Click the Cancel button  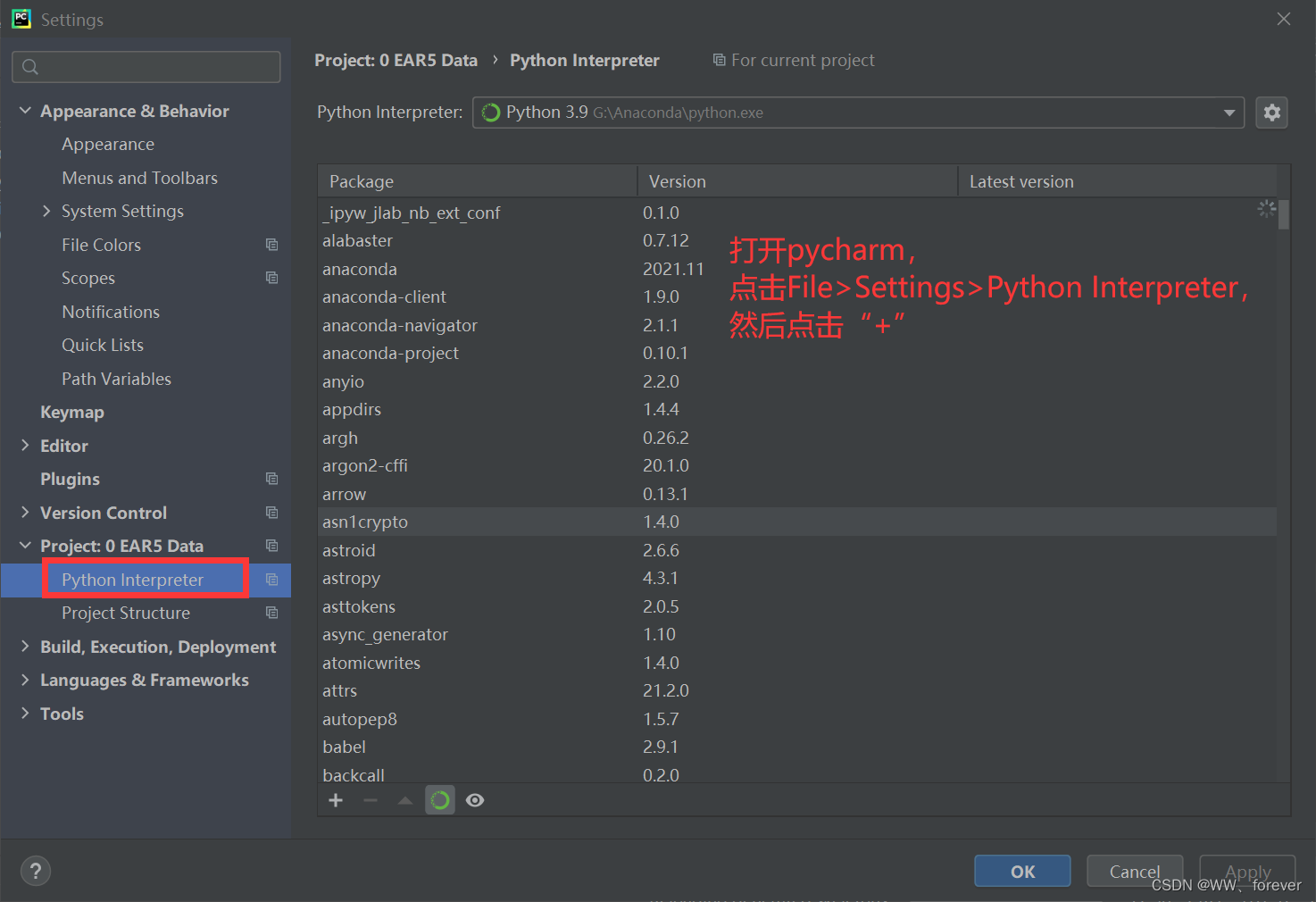[x=1135, y=871]
